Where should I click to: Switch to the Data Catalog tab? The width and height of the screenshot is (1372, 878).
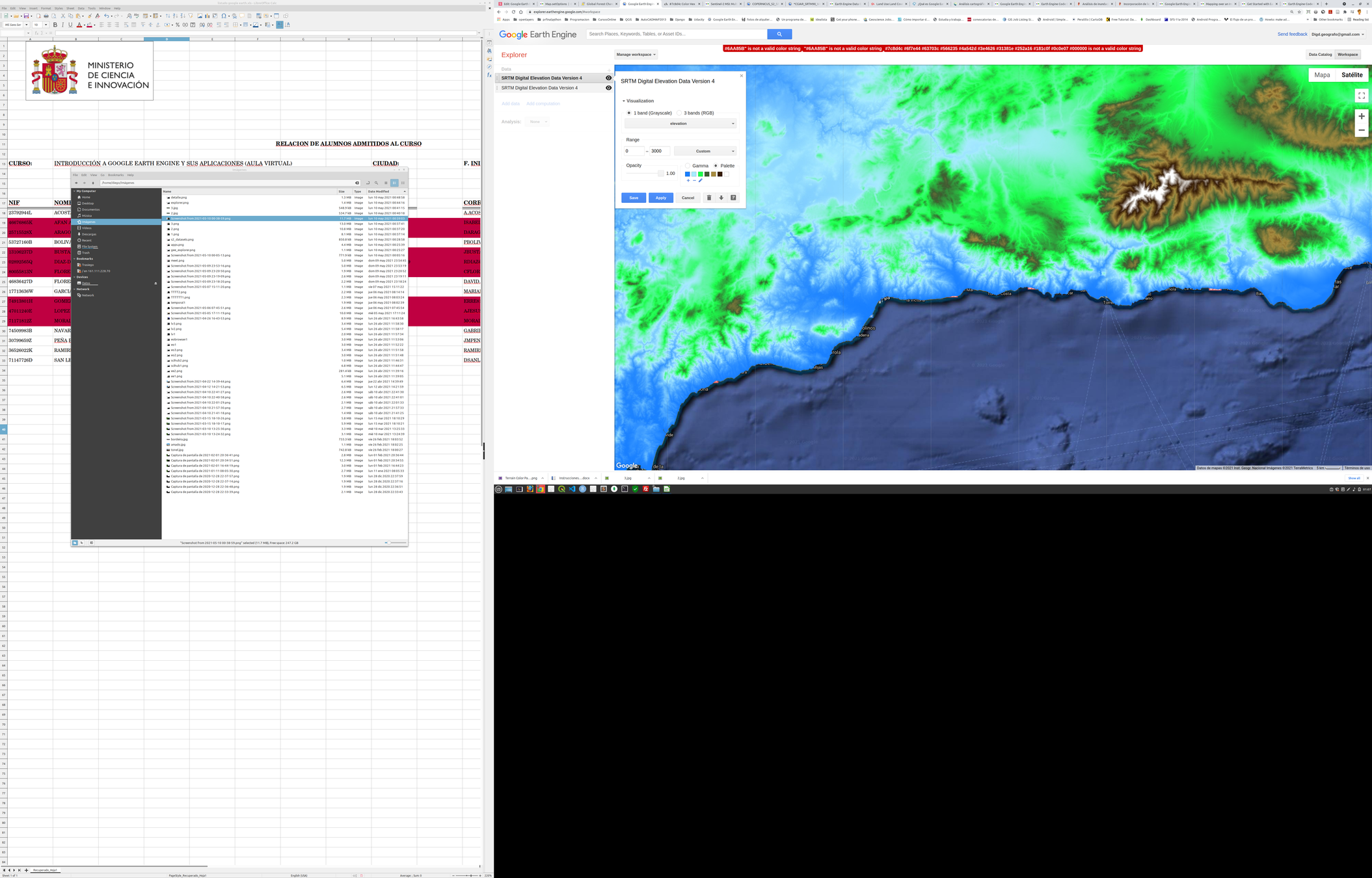click(x=1320, y=55)
